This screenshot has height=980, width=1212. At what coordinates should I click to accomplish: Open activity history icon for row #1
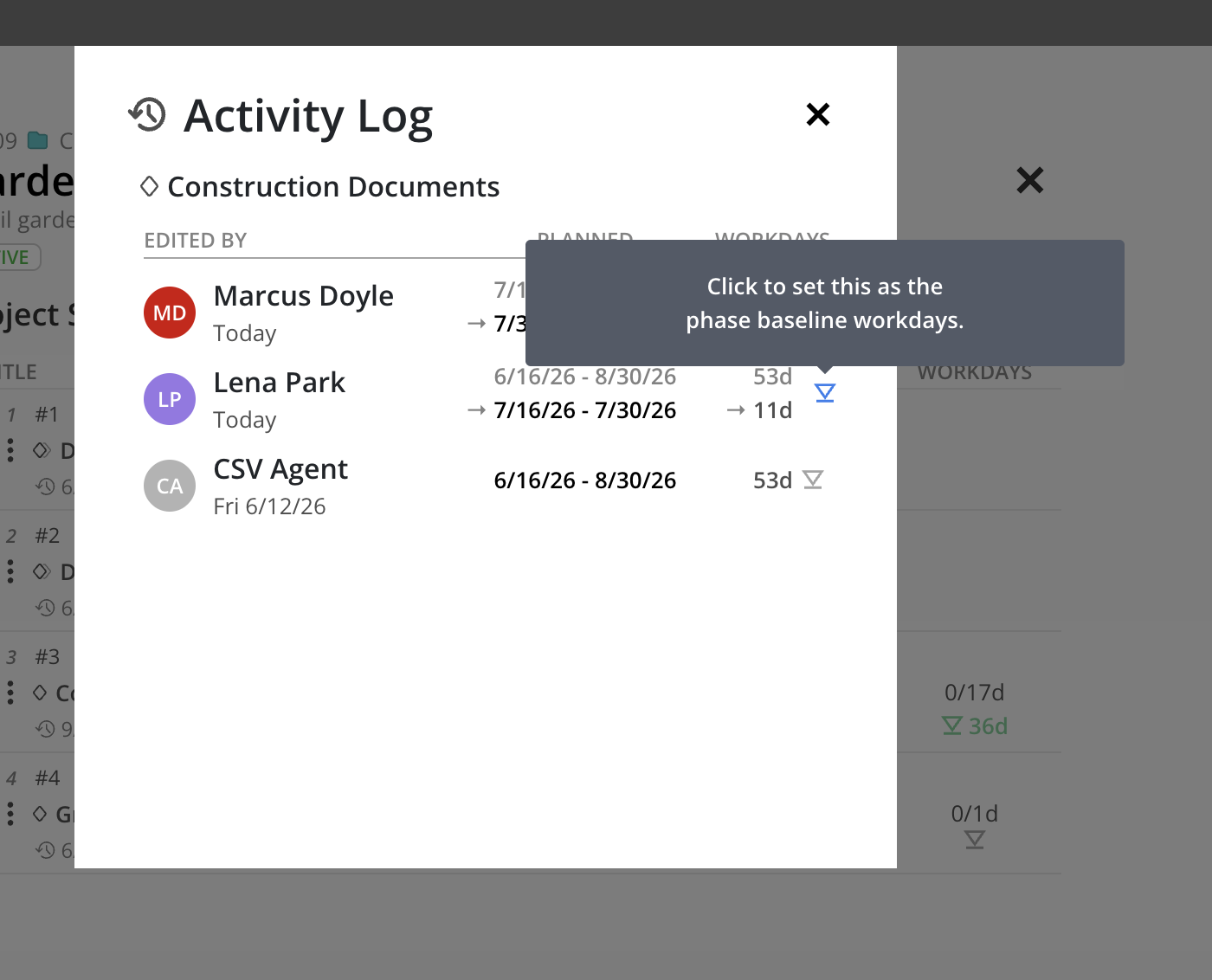click(x=45, y=487)
